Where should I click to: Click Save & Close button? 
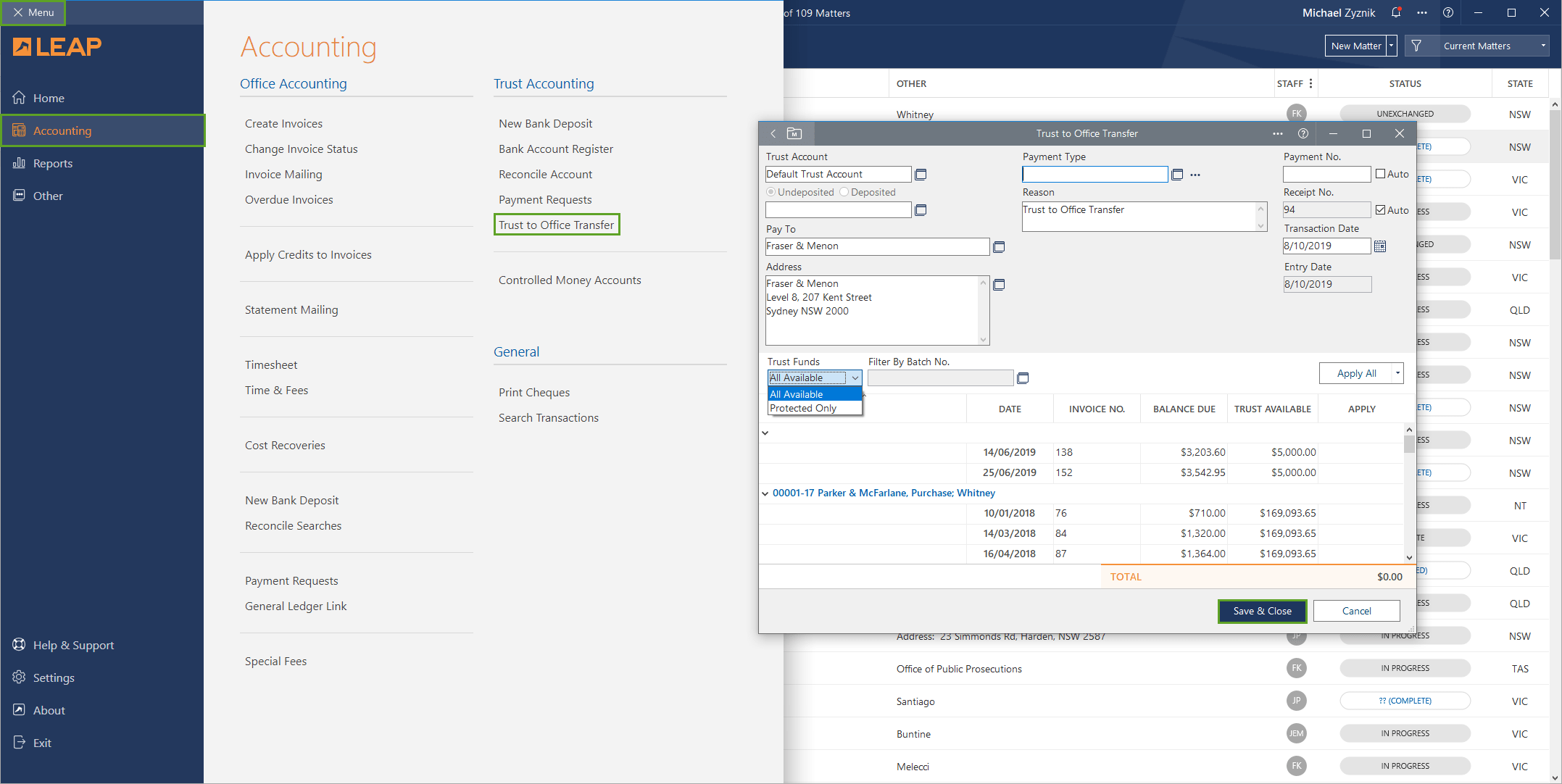click(x=1262, y=611)
